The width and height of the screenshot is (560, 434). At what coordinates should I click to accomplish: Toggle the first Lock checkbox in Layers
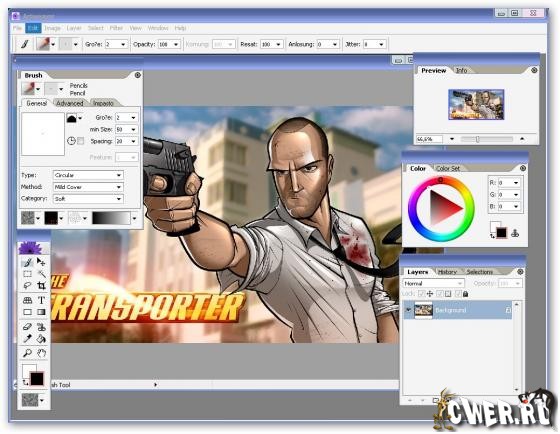coord(421,294)
